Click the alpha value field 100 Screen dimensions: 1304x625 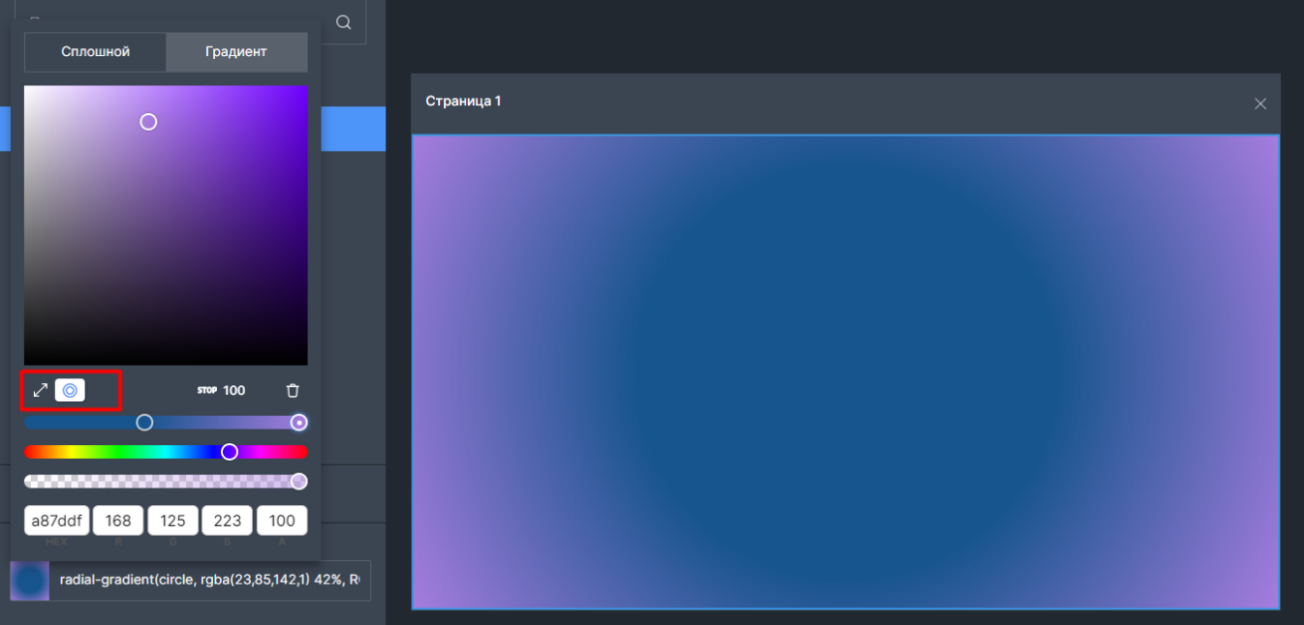282,521
